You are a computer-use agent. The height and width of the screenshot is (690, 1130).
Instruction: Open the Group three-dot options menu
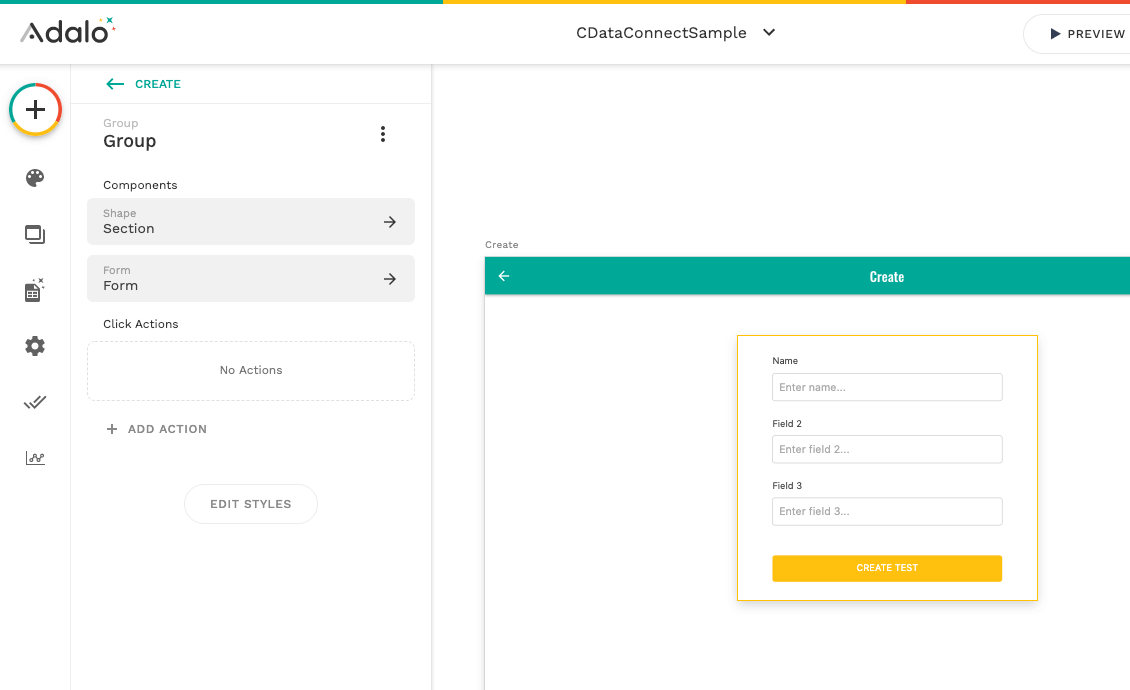(x=382, y=134)
